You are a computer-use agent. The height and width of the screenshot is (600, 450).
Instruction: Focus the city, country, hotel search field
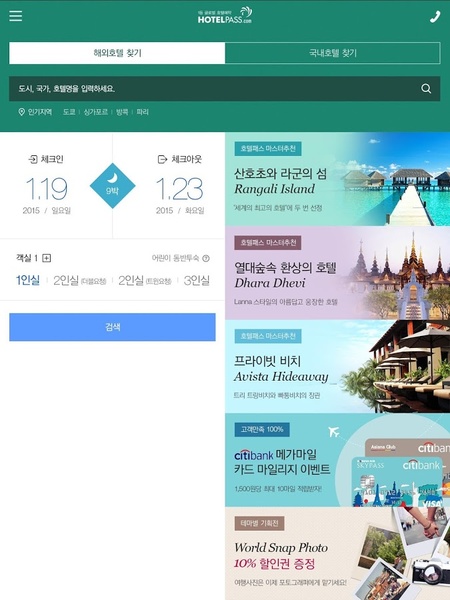225,89
